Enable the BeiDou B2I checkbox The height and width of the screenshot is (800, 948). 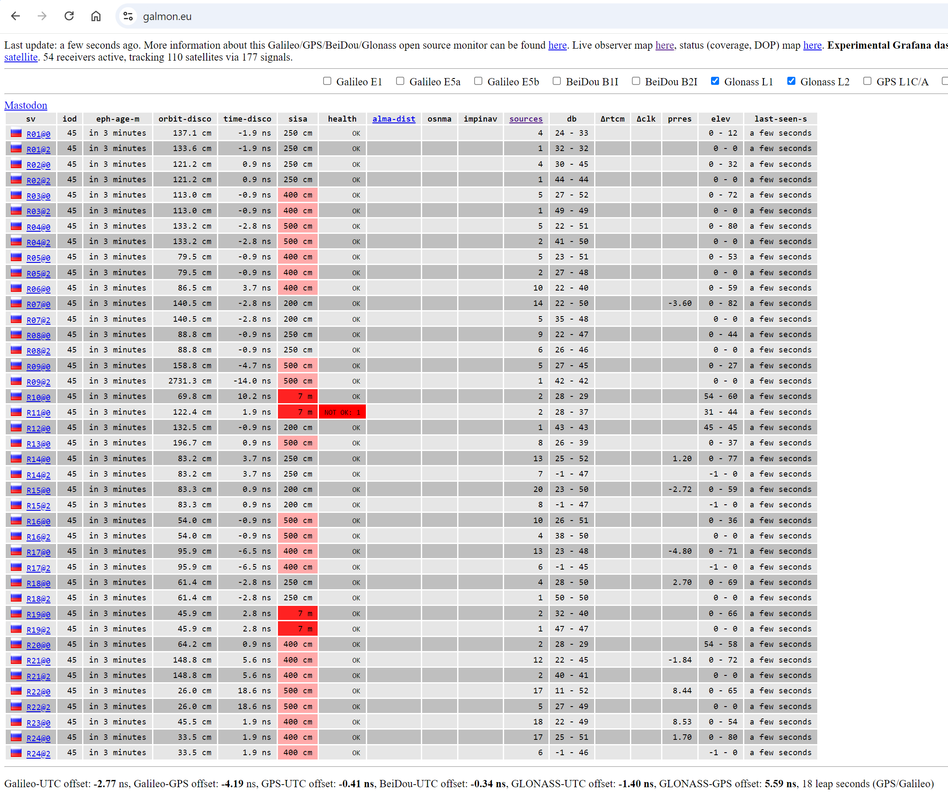636,81
